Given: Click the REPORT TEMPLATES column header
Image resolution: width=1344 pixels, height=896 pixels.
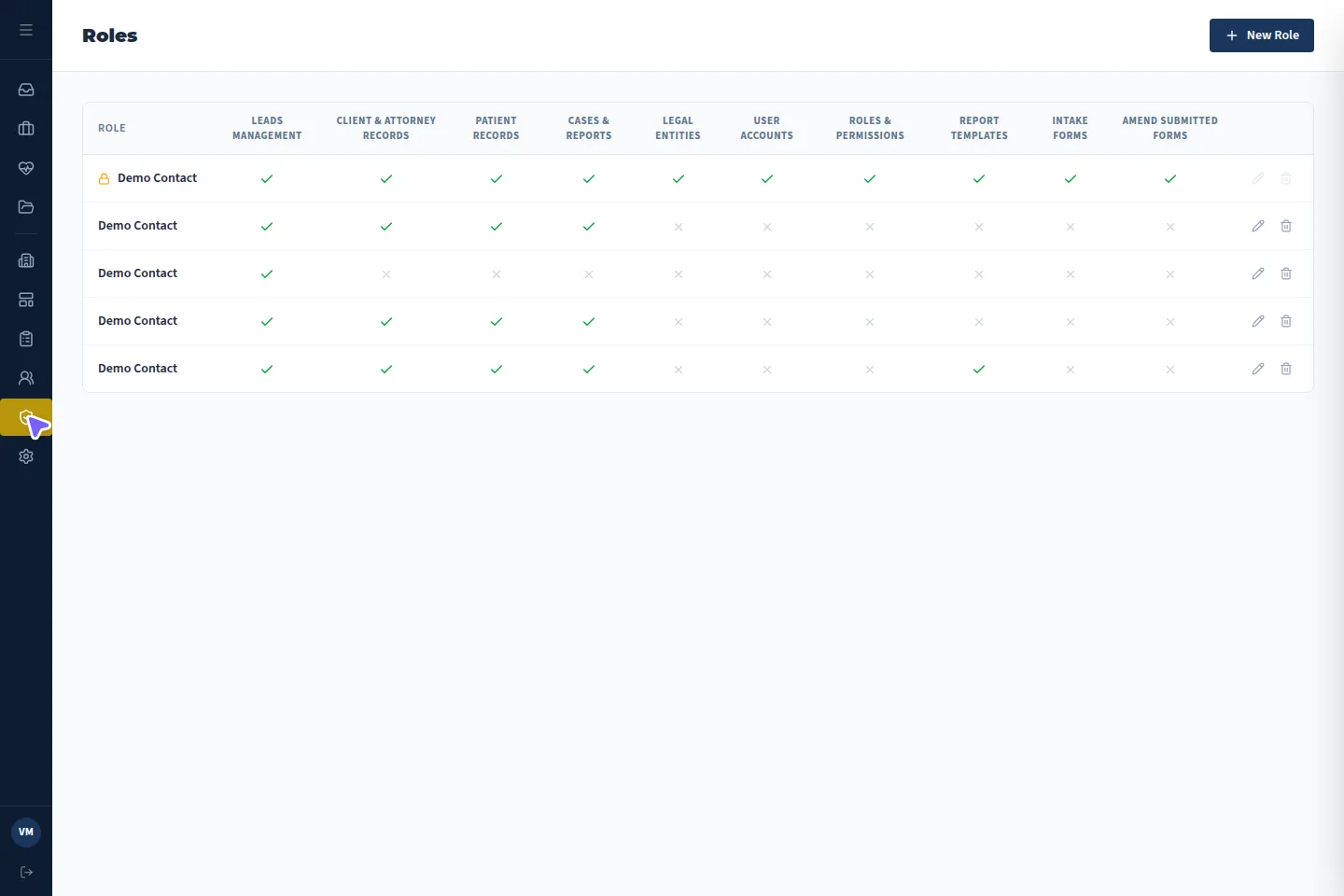Looking at the screenshot, I should pyautogui.click(x=979, y=129).
